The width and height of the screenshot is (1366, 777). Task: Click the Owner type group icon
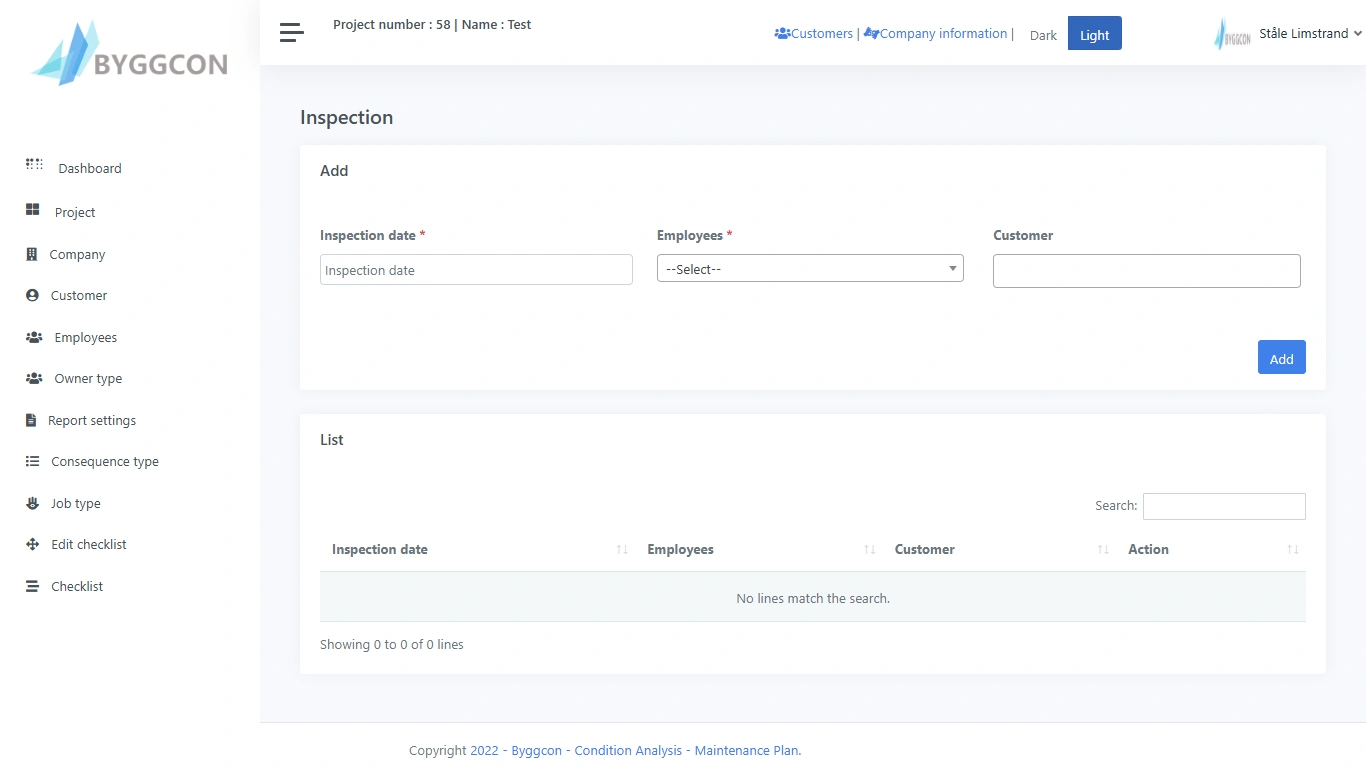click(34, 378)
